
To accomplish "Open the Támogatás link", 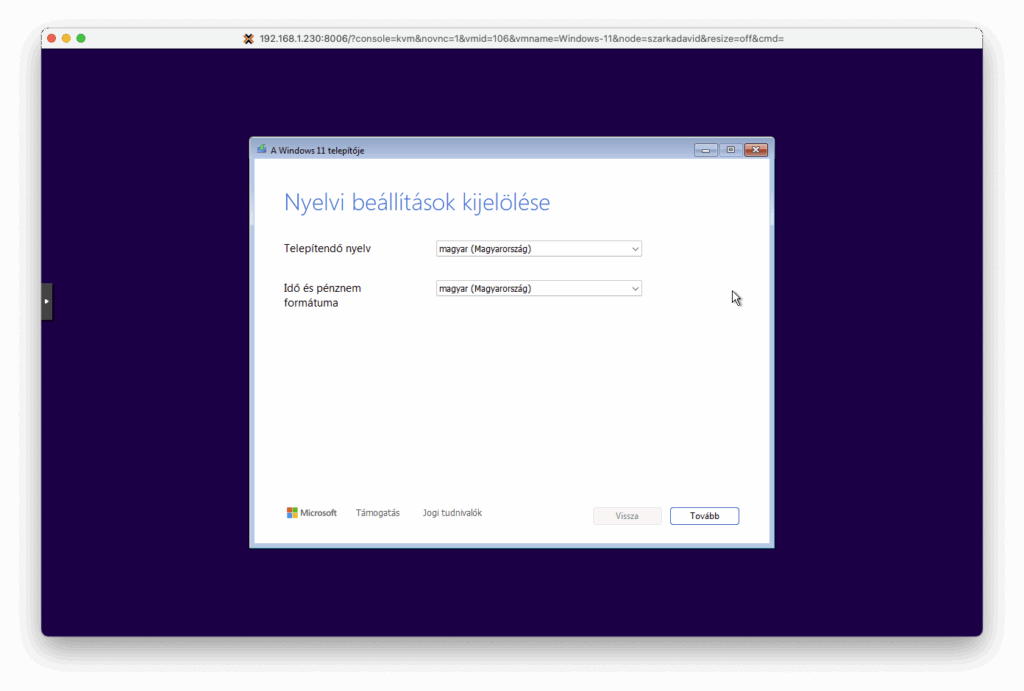I will click(x=377, y=513).
